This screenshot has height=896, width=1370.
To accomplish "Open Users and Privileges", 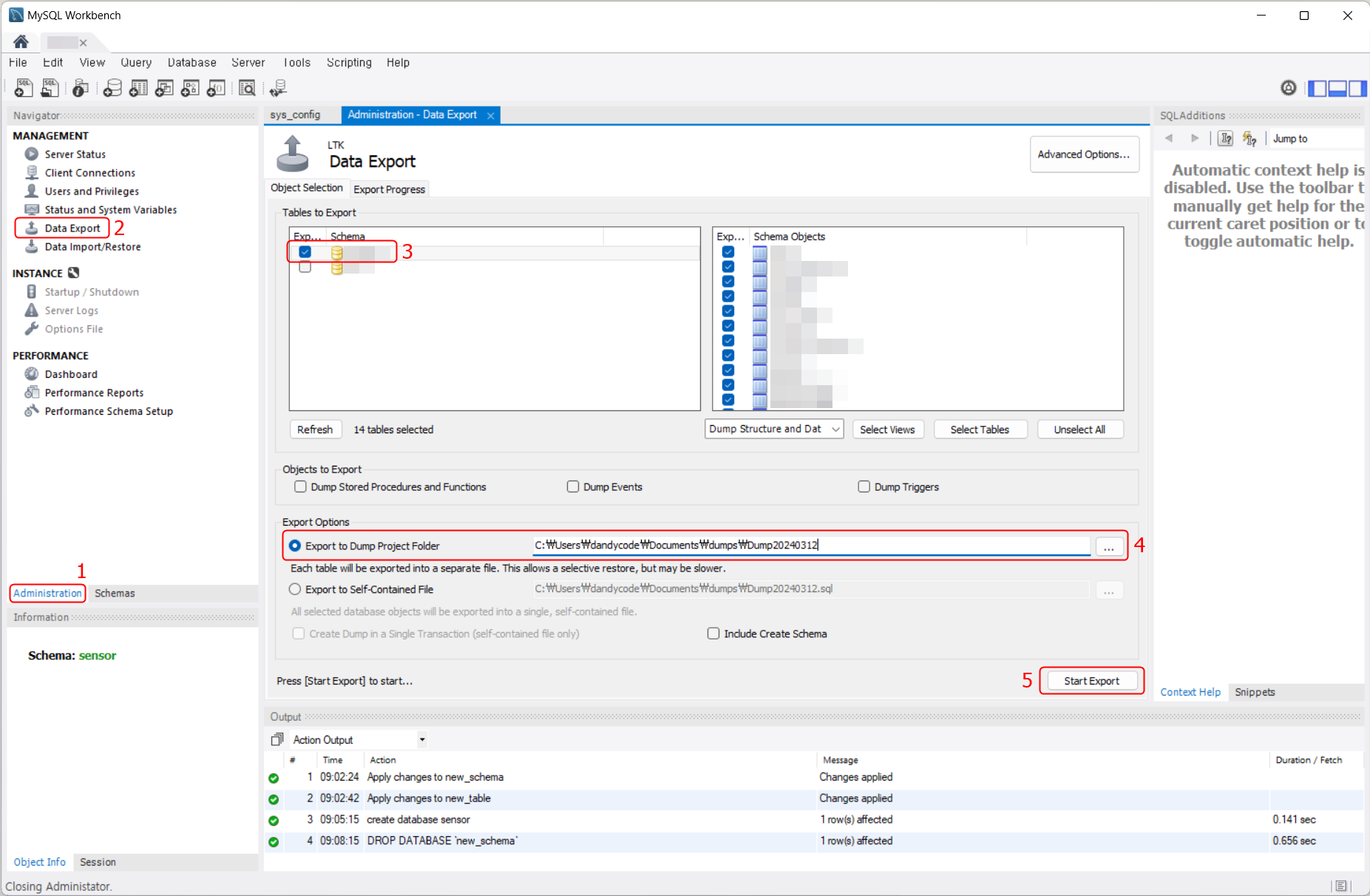I will click(92, 191).
